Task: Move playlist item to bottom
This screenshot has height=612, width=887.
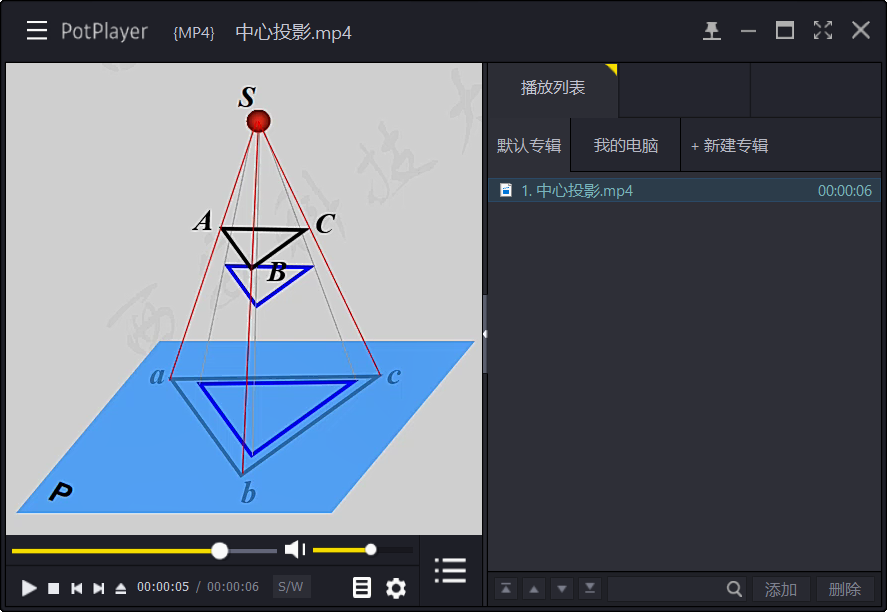Action: [x=590, y=588]
